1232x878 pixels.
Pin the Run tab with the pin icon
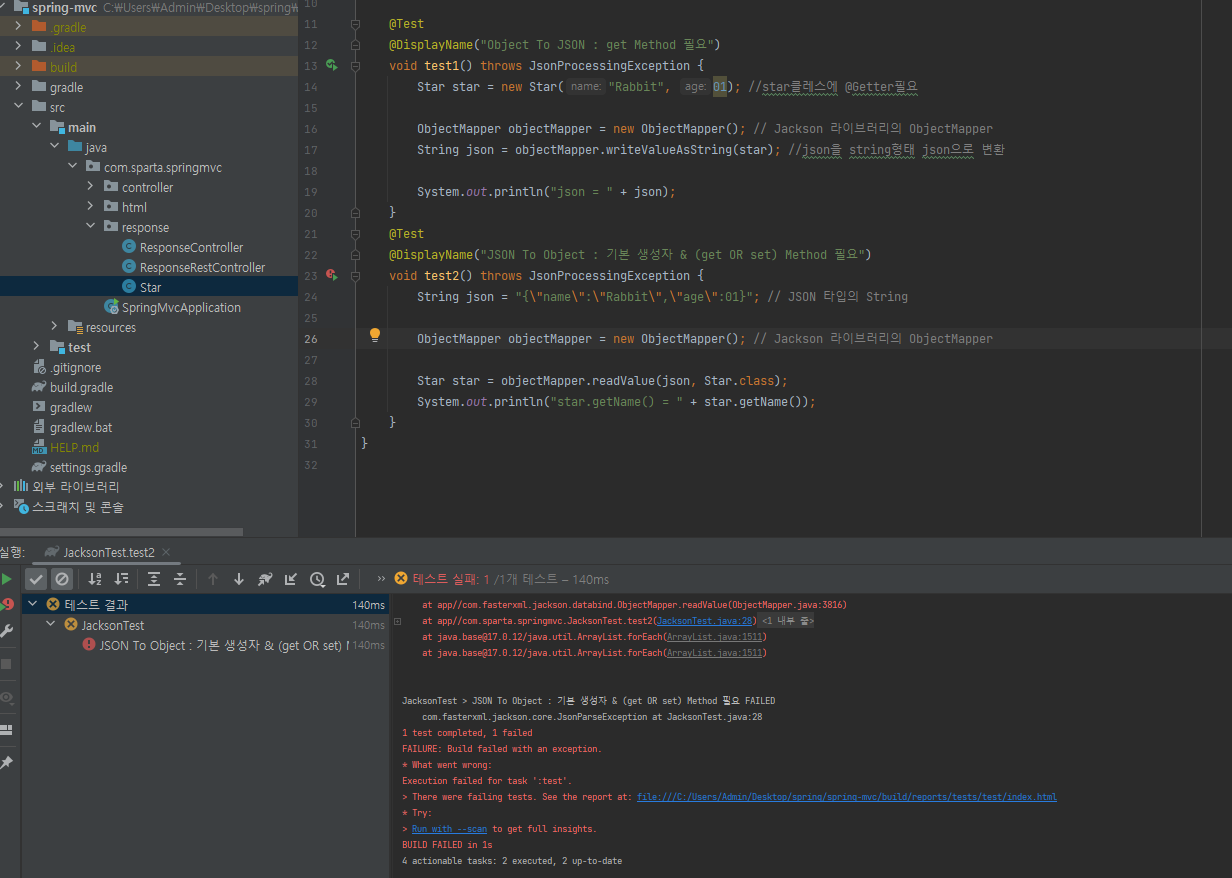click(x=7, y=763)
